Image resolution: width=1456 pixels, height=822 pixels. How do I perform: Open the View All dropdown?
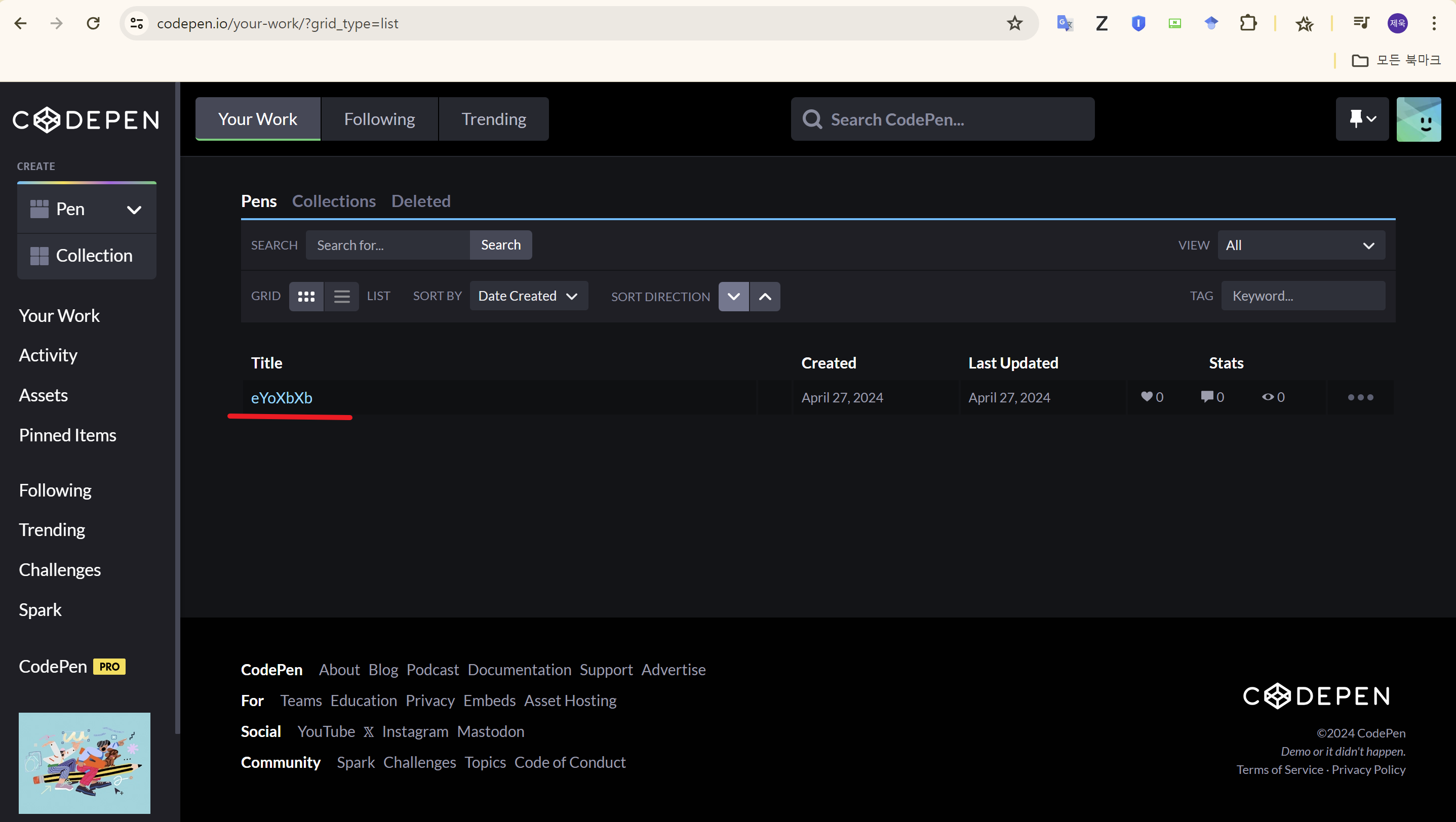click(1301, 245)
